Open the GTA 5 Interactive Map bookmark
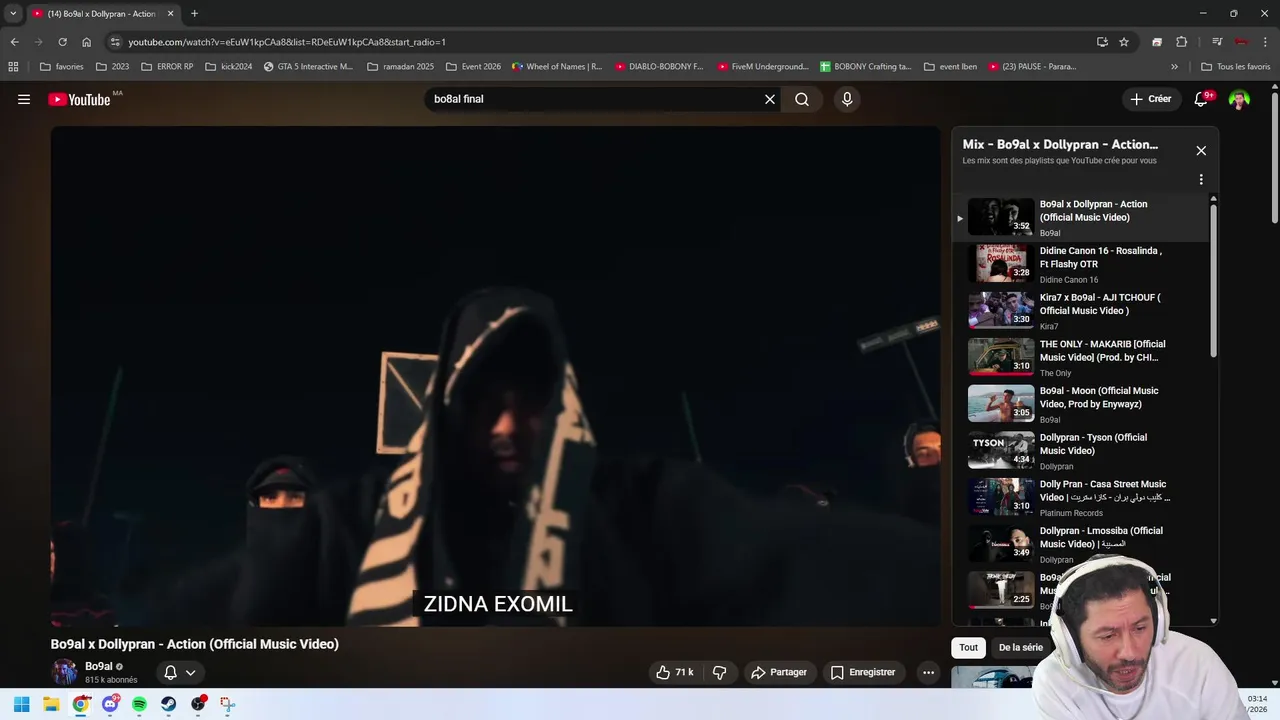 (x=308, y=67)
